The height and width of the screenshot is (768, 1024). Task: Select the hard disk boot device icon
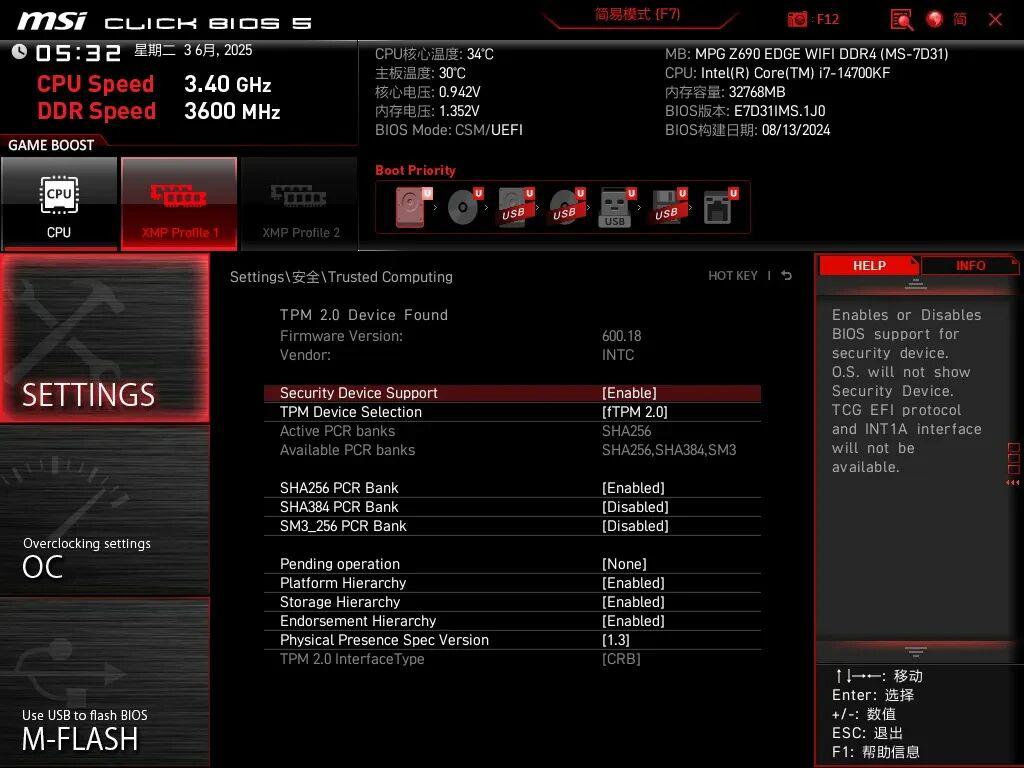[413, 207]
